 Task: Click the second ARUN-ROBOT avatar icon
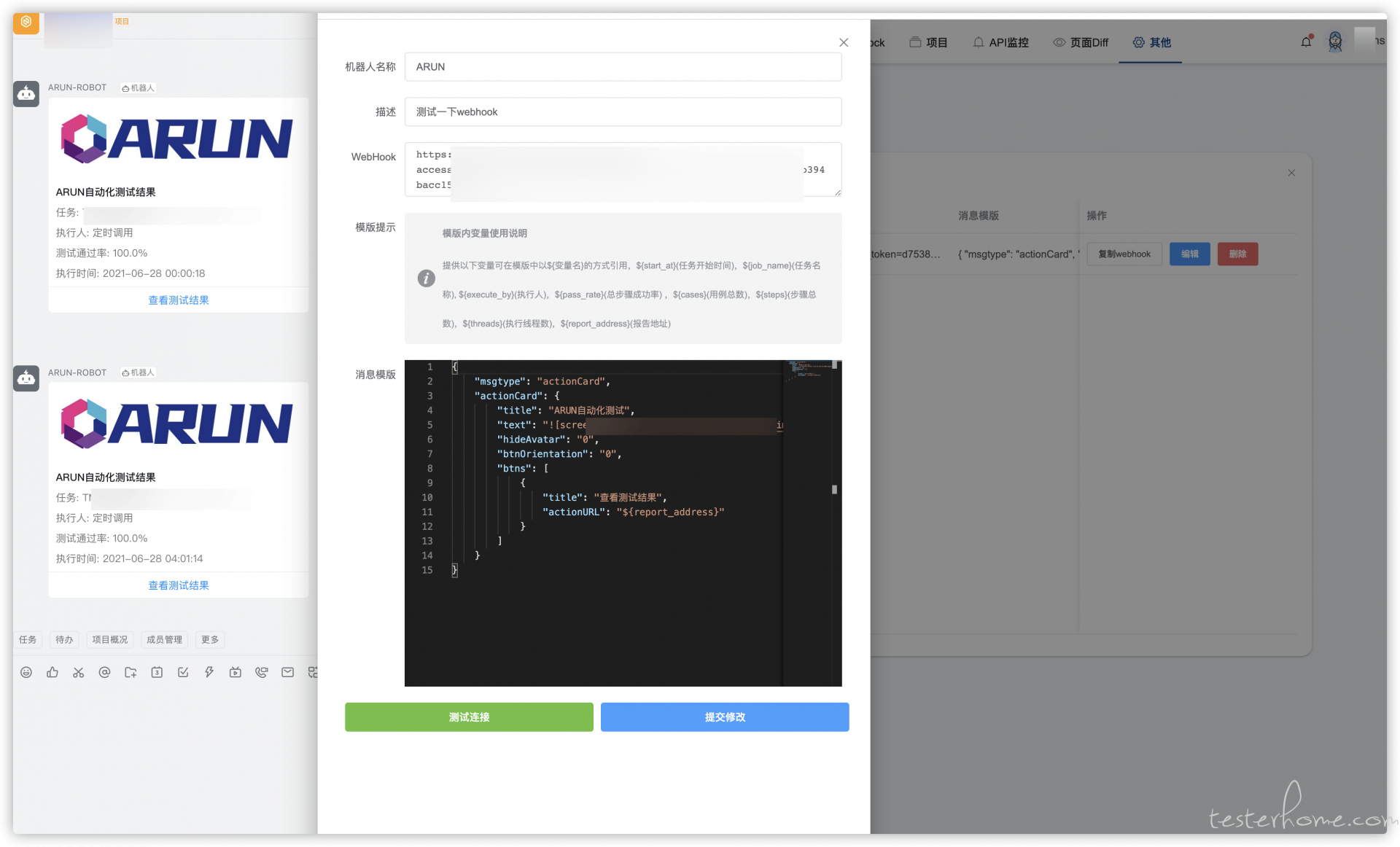pos(26,378)
